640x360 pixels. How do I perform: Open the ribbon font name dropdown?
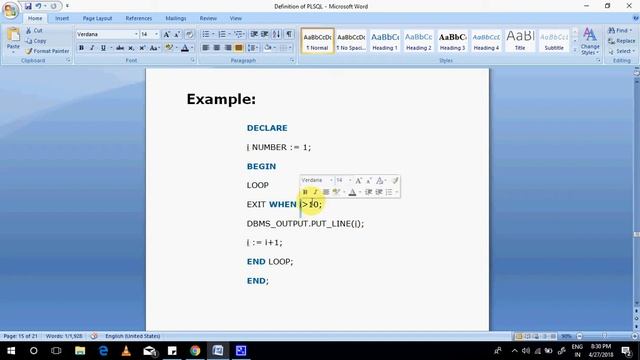click(x=136, y=34)
